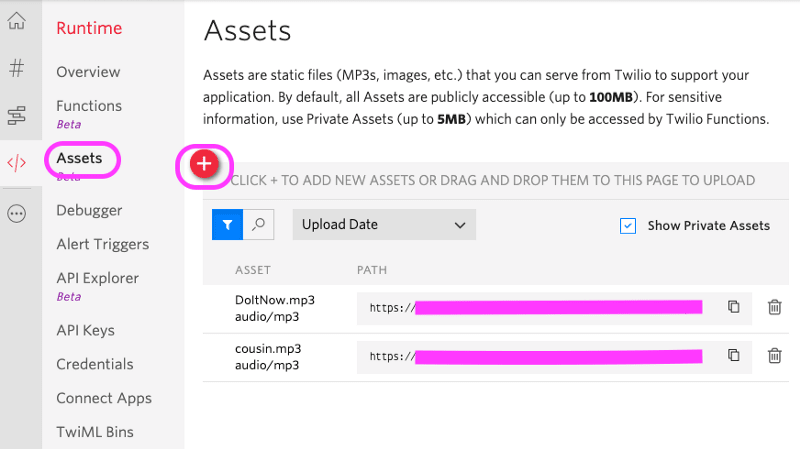Uncheck Show Private Assets checkbox

click(x=628, y=226)
